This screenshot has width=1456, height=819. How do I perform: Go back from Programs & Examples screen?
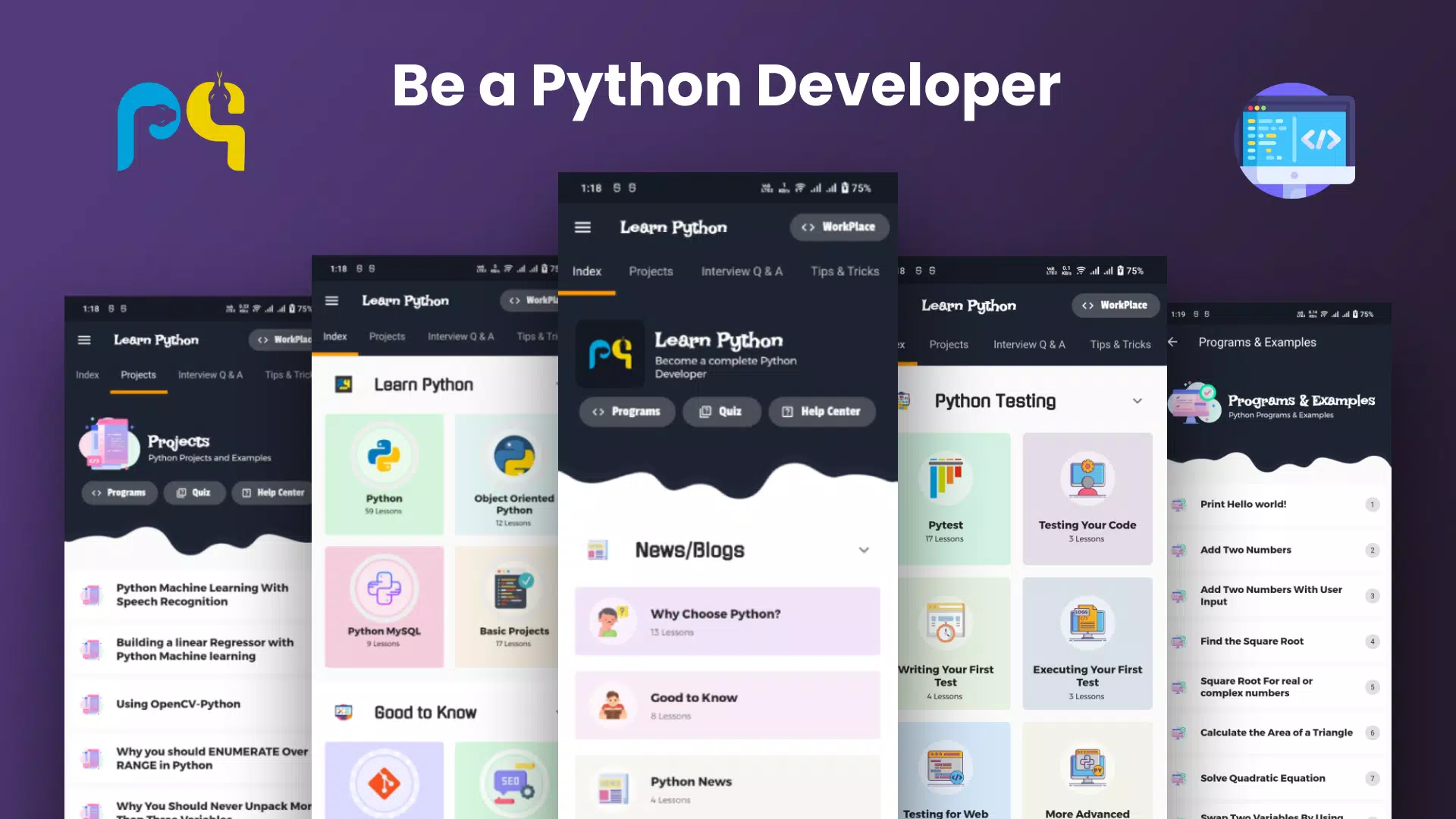point(1173,342)
